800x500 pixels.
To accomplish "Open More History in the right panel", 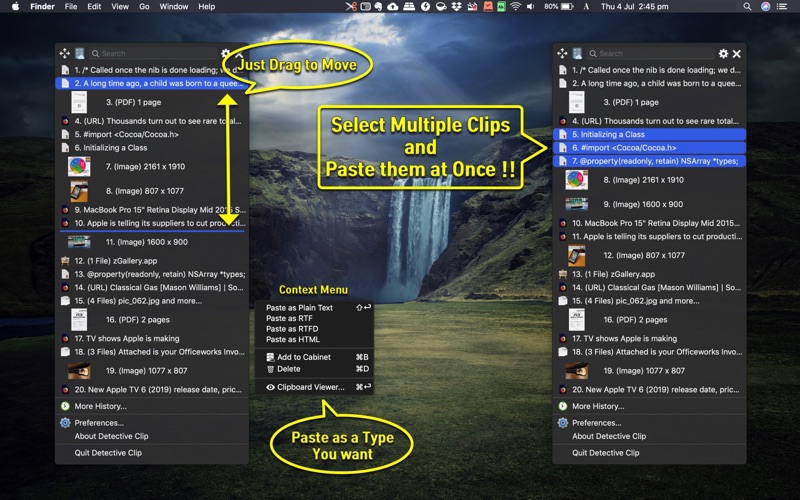I will click(x=649, y=407).
